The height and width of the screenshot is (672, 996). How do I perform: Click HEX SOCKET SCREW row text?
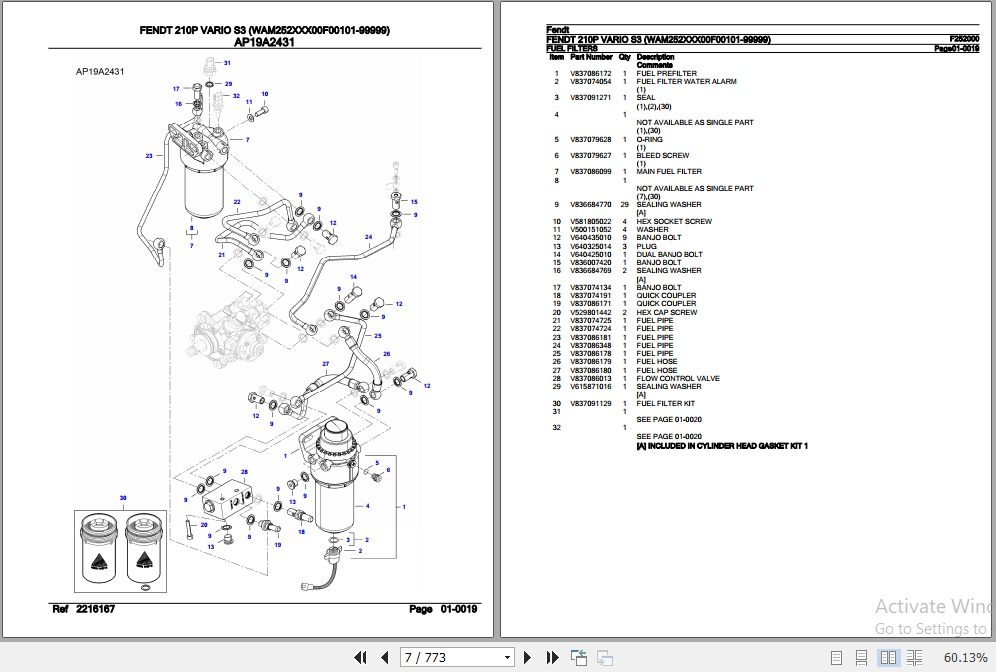point(674,222)
